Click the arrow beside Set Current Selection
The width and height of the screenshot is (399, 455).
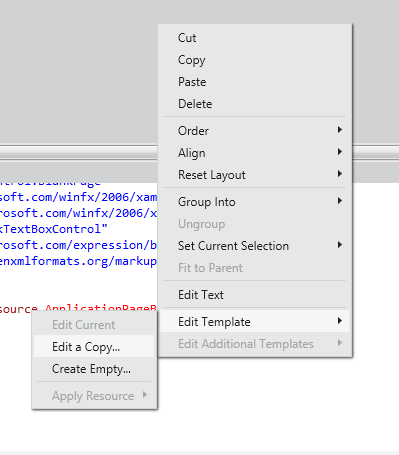[x=340, y=245]
